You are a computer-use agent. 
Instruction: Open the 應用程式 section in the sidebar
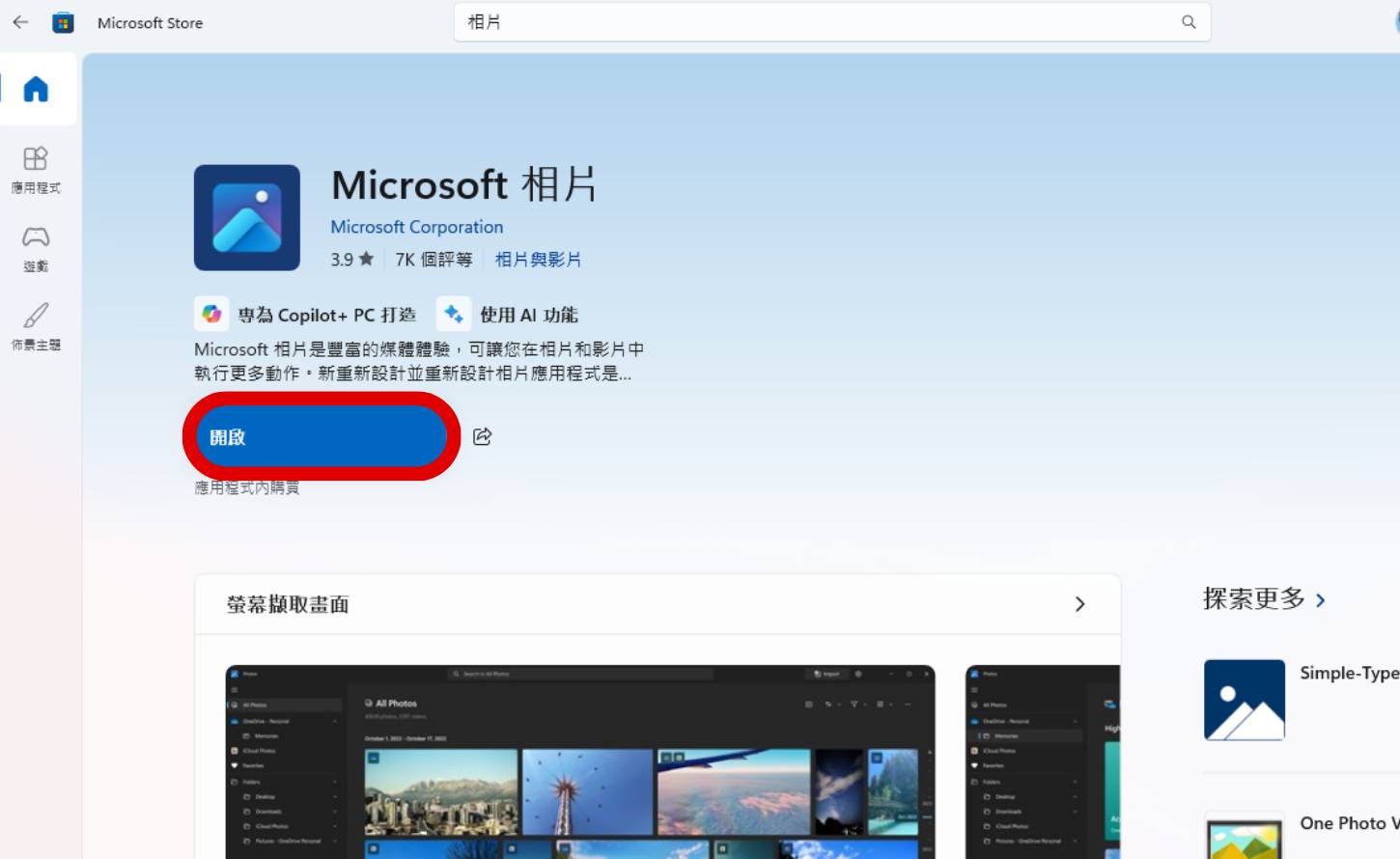pyautogui.click(x=36, y=170)
